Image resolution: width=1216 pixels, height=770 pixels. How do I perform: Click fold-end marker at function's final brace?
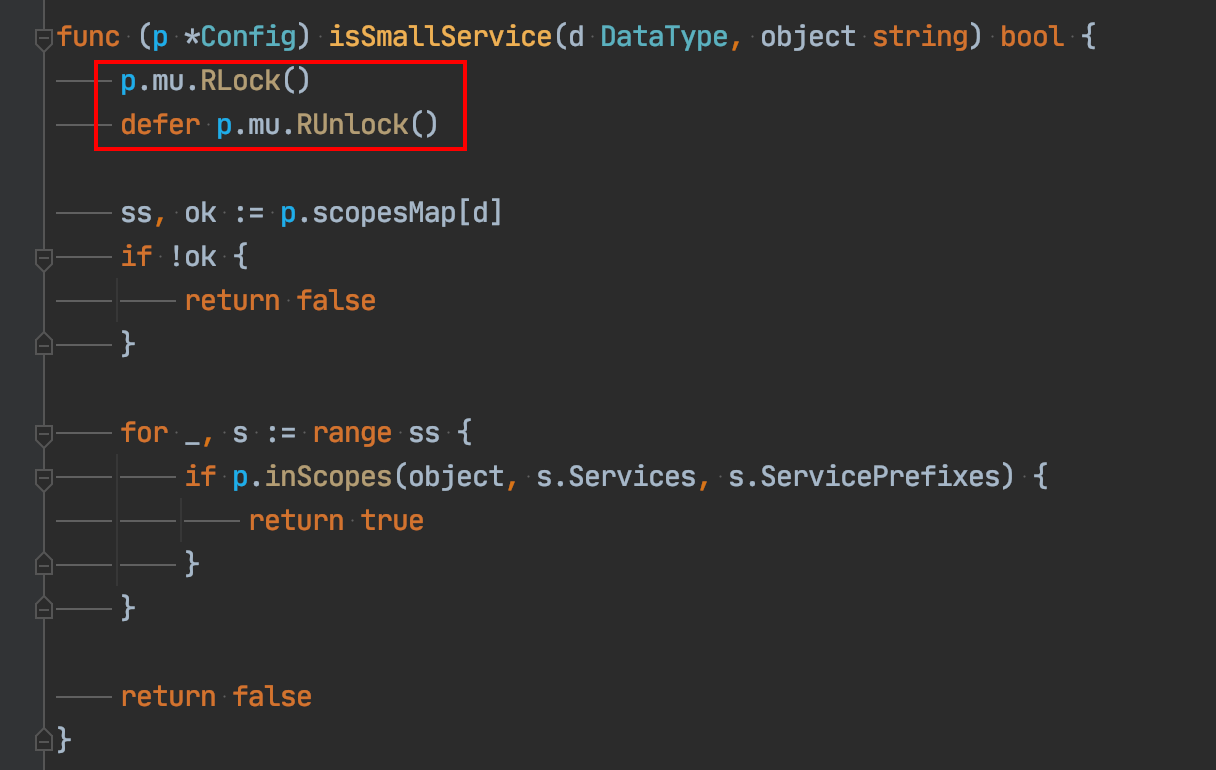tap(43, 741)
